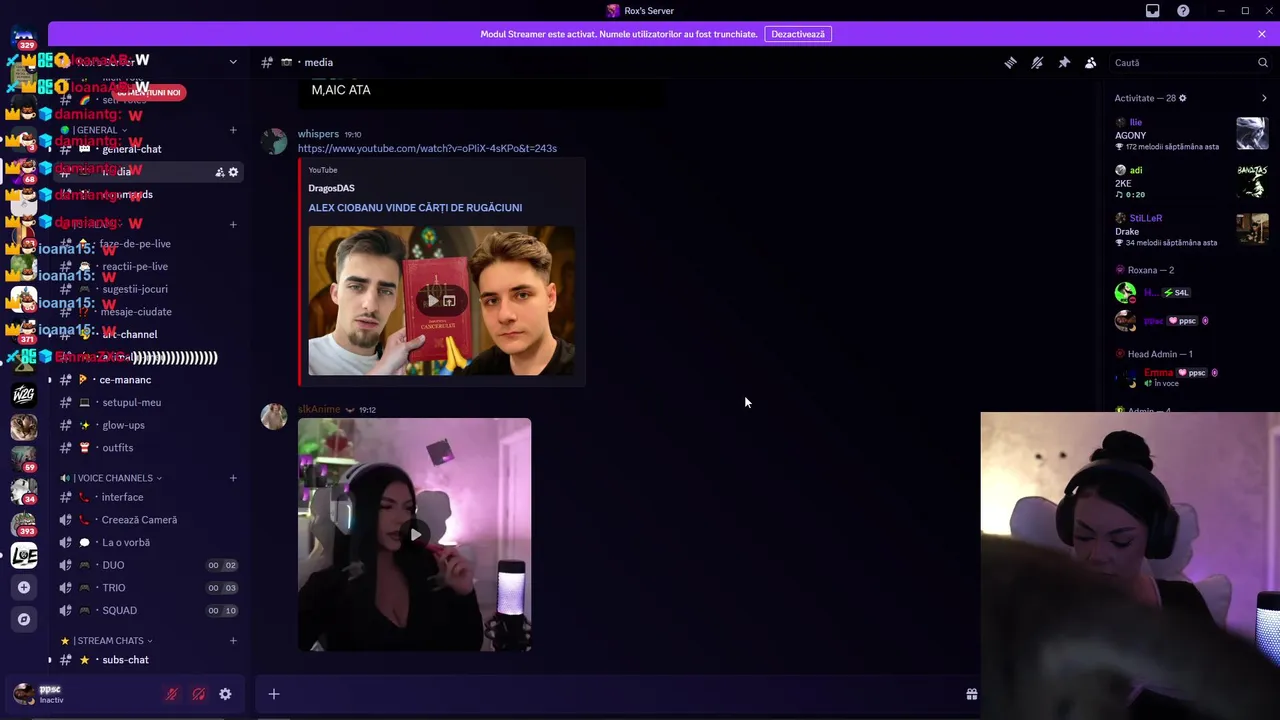
Task: Open the gift icon in message bar
Action: pos(971,694)
